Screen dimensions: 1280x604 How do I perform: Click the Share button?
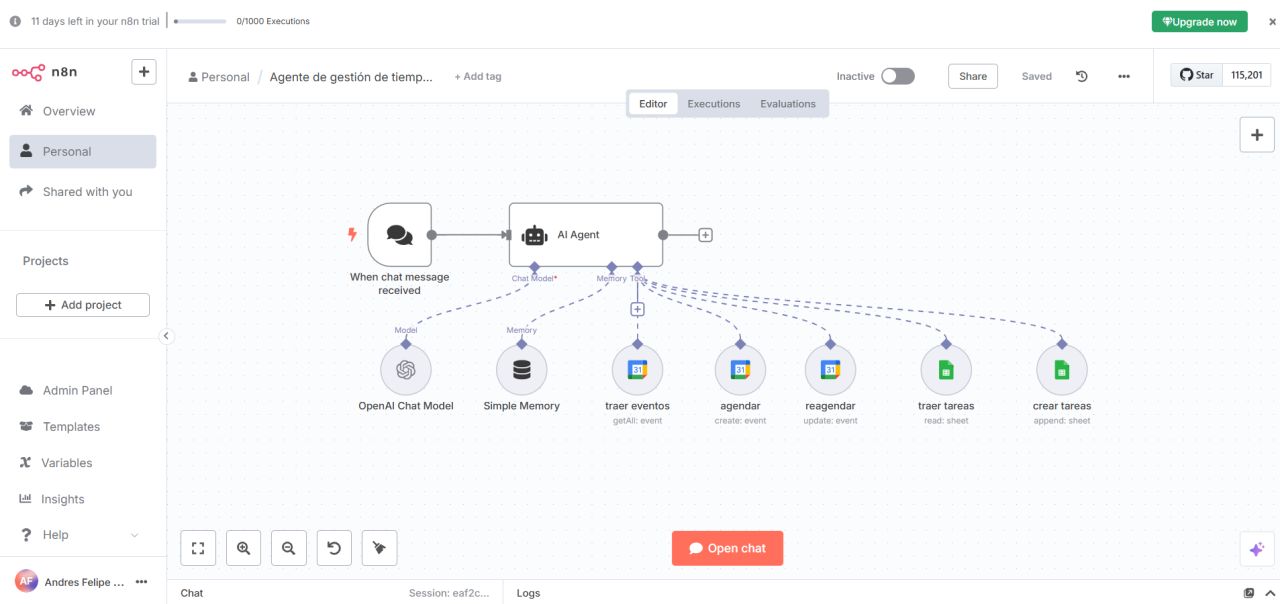point(973,76)
